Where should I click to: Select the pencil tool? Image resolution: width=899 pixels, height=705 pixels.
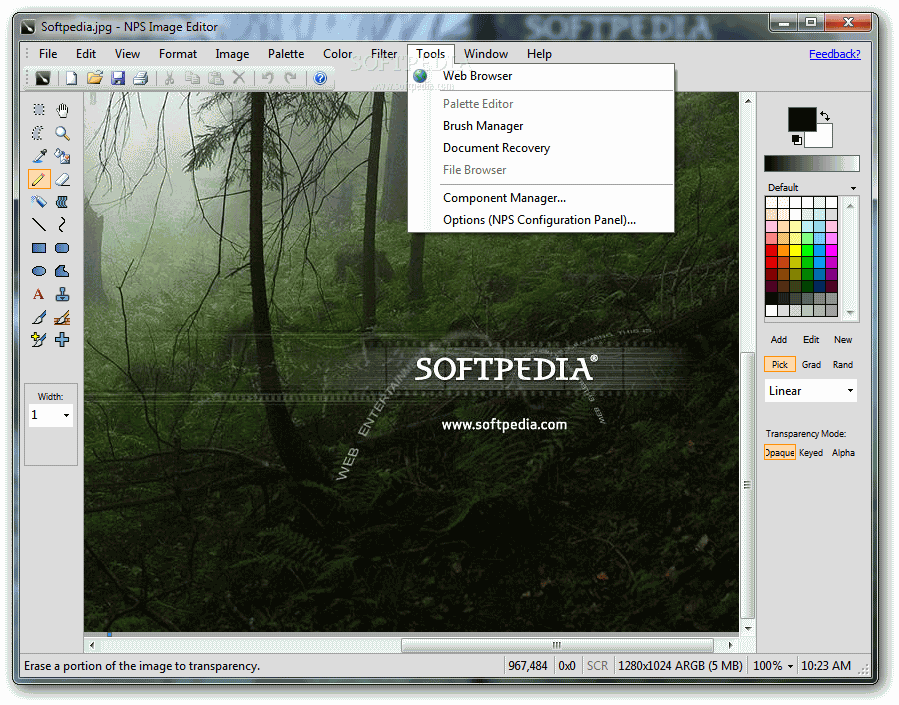pos(39,179)
